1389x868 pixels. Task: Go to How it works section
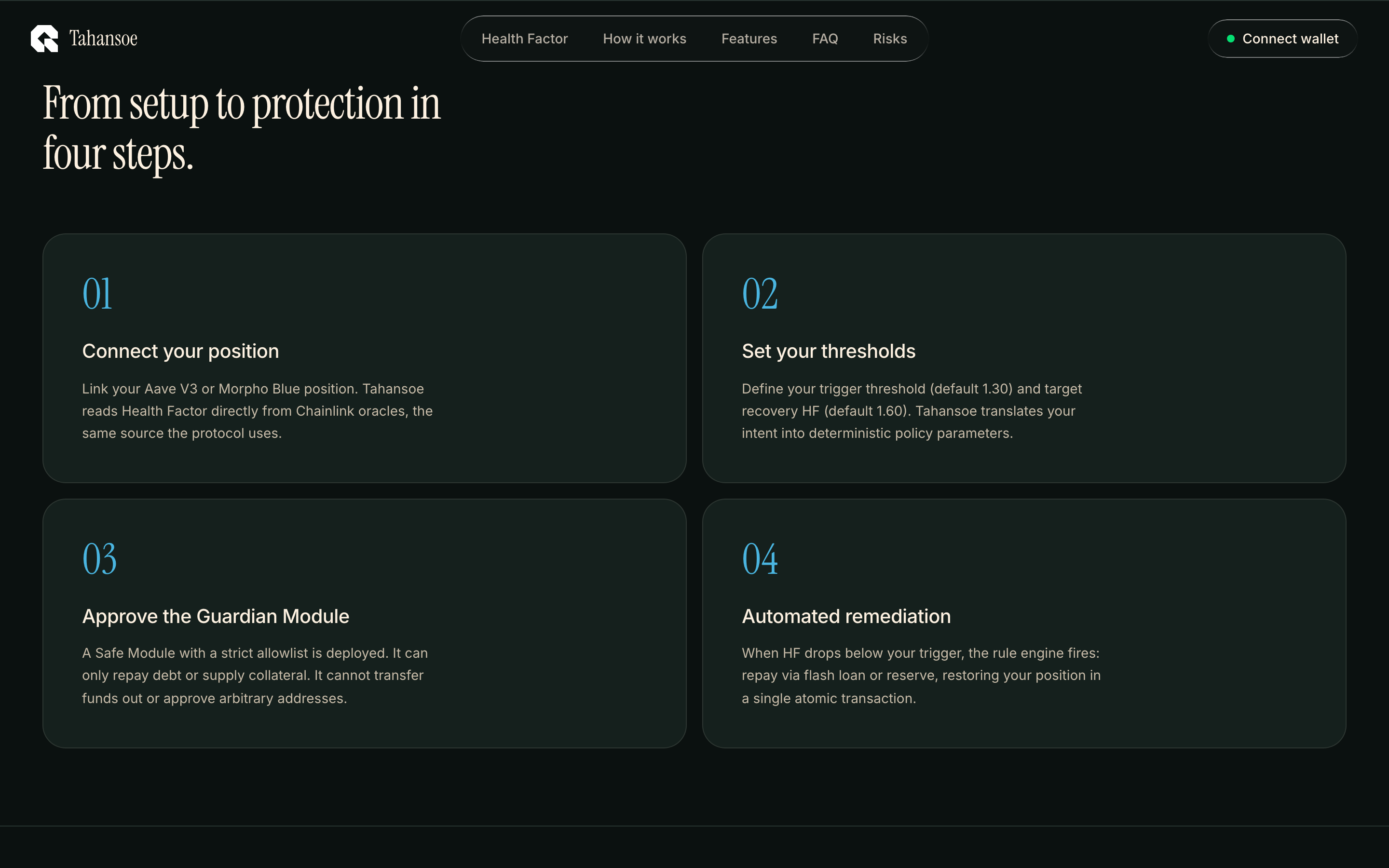pyautogui.click(x=644, y=39)
